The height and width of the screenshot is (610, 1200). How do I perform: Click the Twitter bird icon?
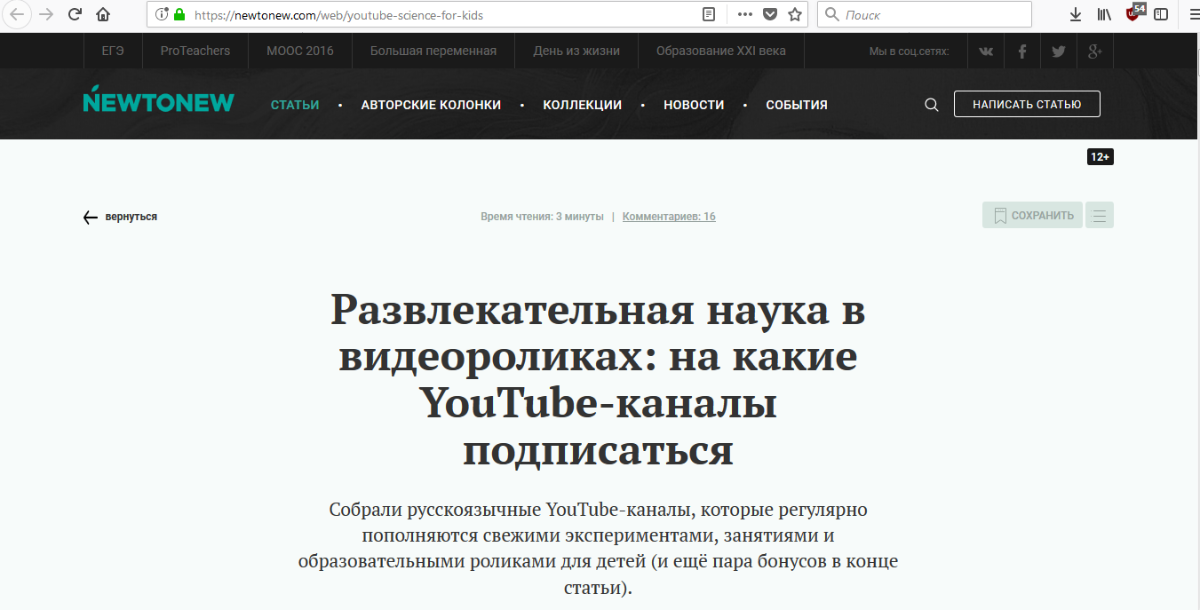[1058, 51]
